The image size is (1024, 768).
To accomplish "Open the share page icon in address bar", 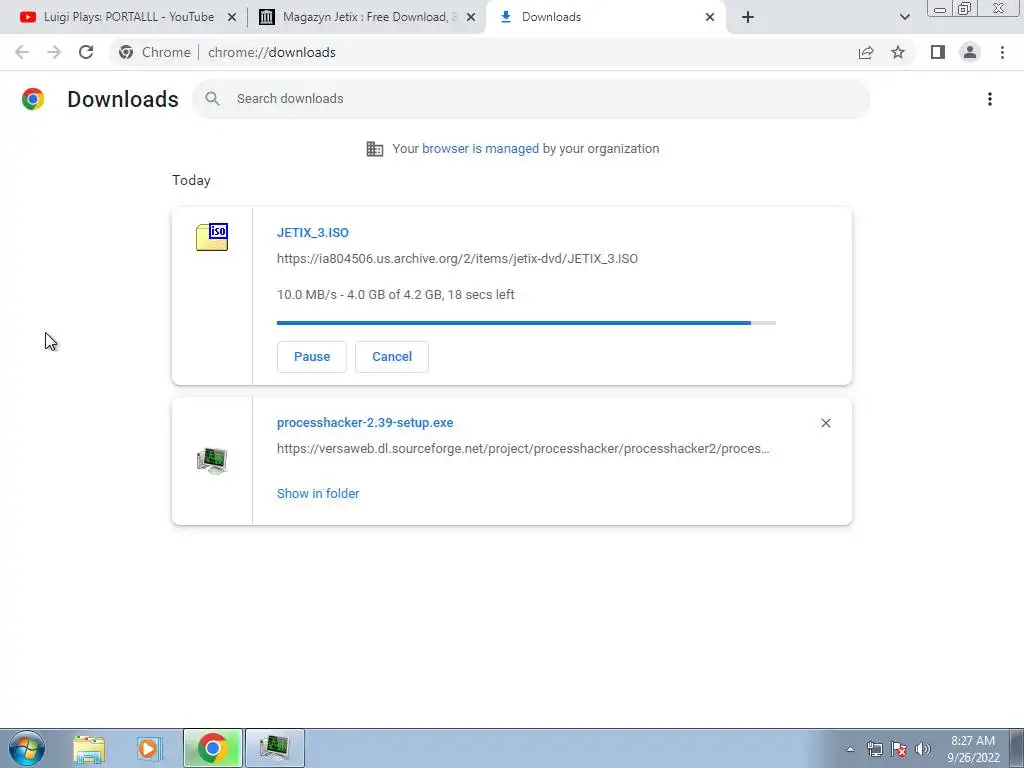I will [866, 52].
